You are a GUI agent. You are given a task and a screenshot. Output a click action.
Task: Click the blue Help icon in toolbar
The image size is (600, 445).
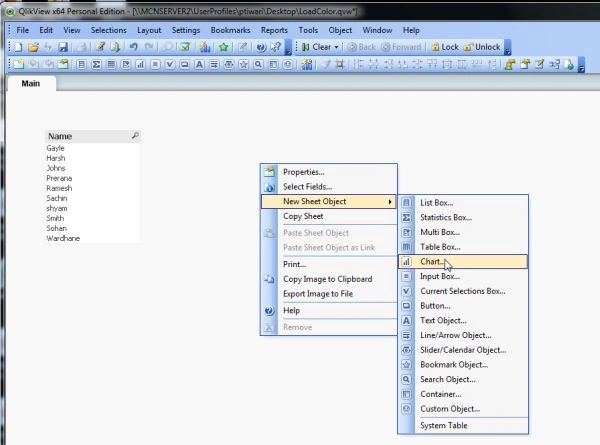[261, 47]
